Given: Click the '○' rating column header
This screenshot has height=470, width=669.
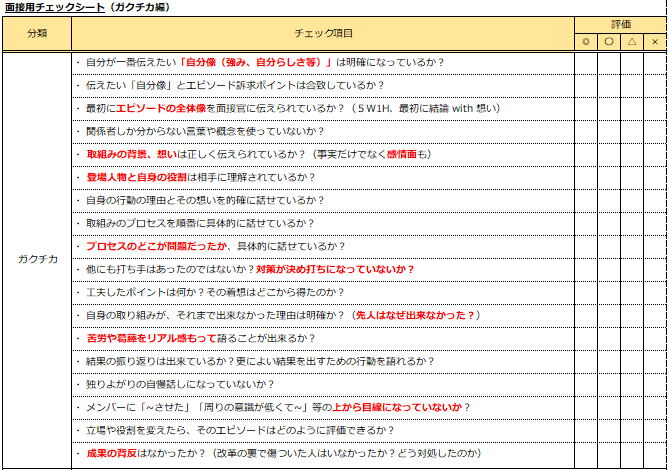Looking at the screenshot, I should coord(609,42).
